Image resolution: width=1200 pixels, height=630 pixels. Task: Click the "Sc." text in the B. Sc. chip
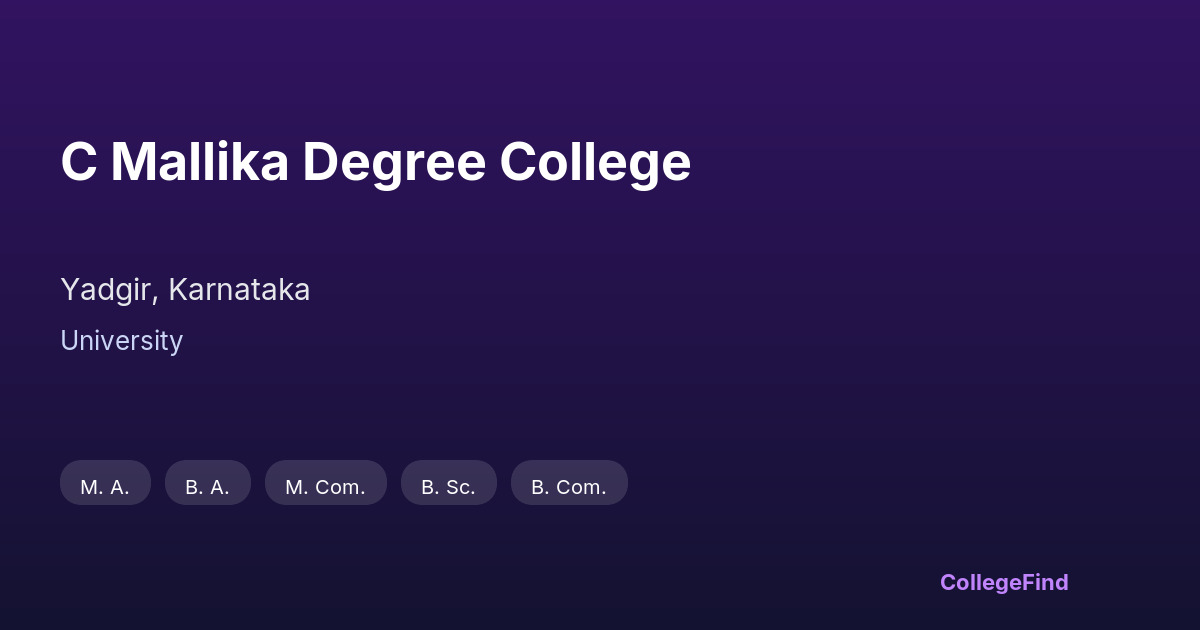[x=460, y=487]
